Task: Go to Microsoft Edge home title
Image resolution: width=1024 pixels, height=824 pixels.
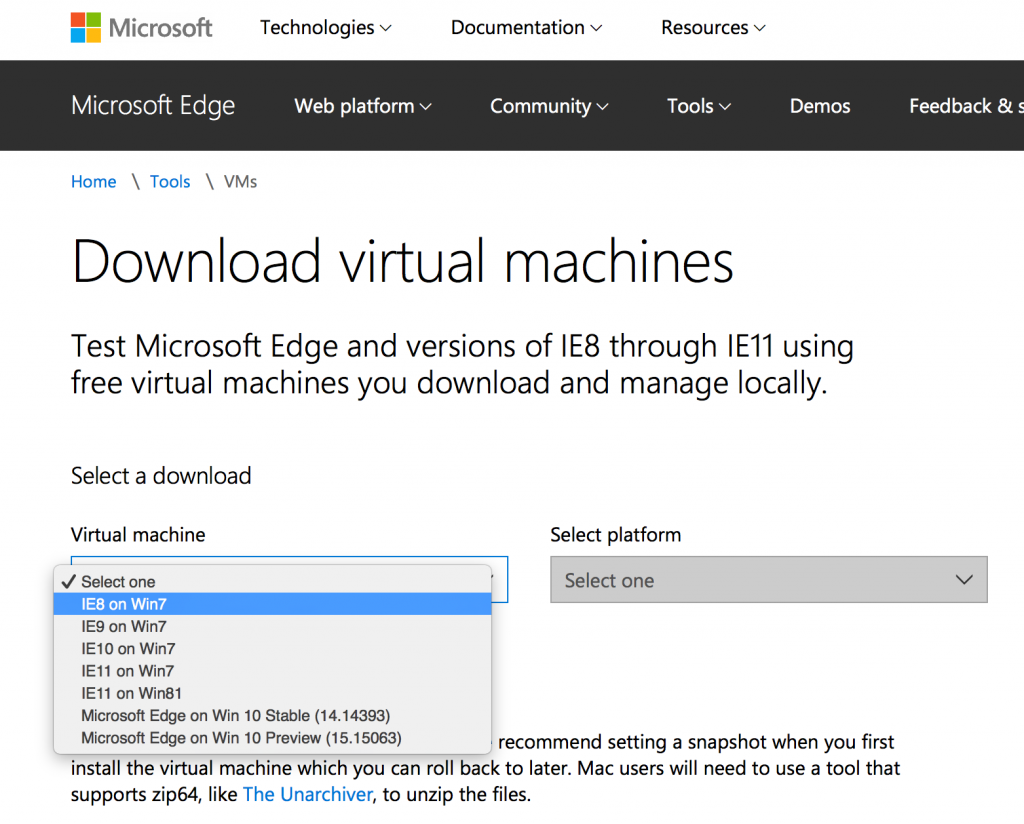Action: [153, 105]
